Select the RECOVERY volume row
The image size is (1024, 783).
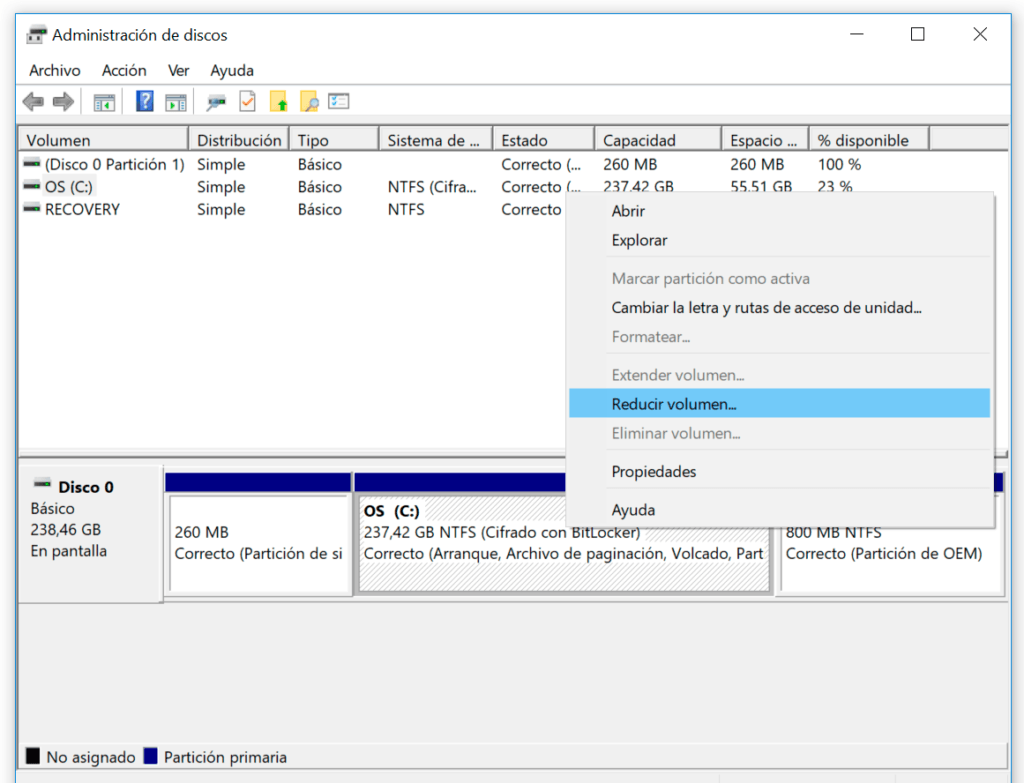pos(82,209)
